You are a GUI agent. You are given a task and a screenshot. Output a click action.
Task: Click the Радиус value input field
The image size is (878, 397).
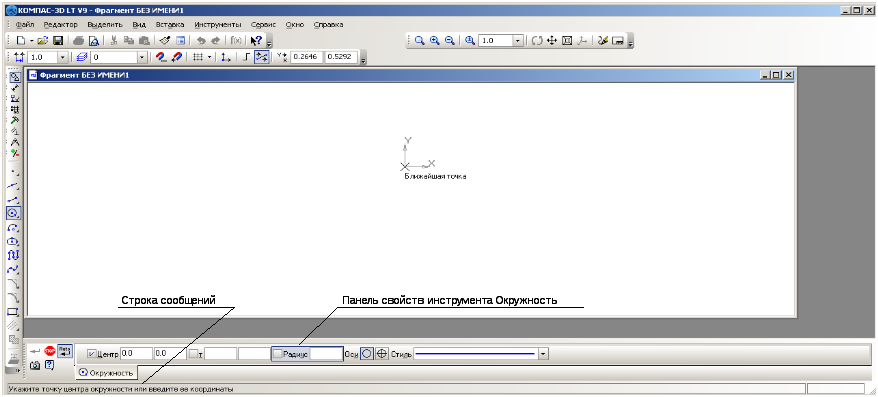point(326,354)
